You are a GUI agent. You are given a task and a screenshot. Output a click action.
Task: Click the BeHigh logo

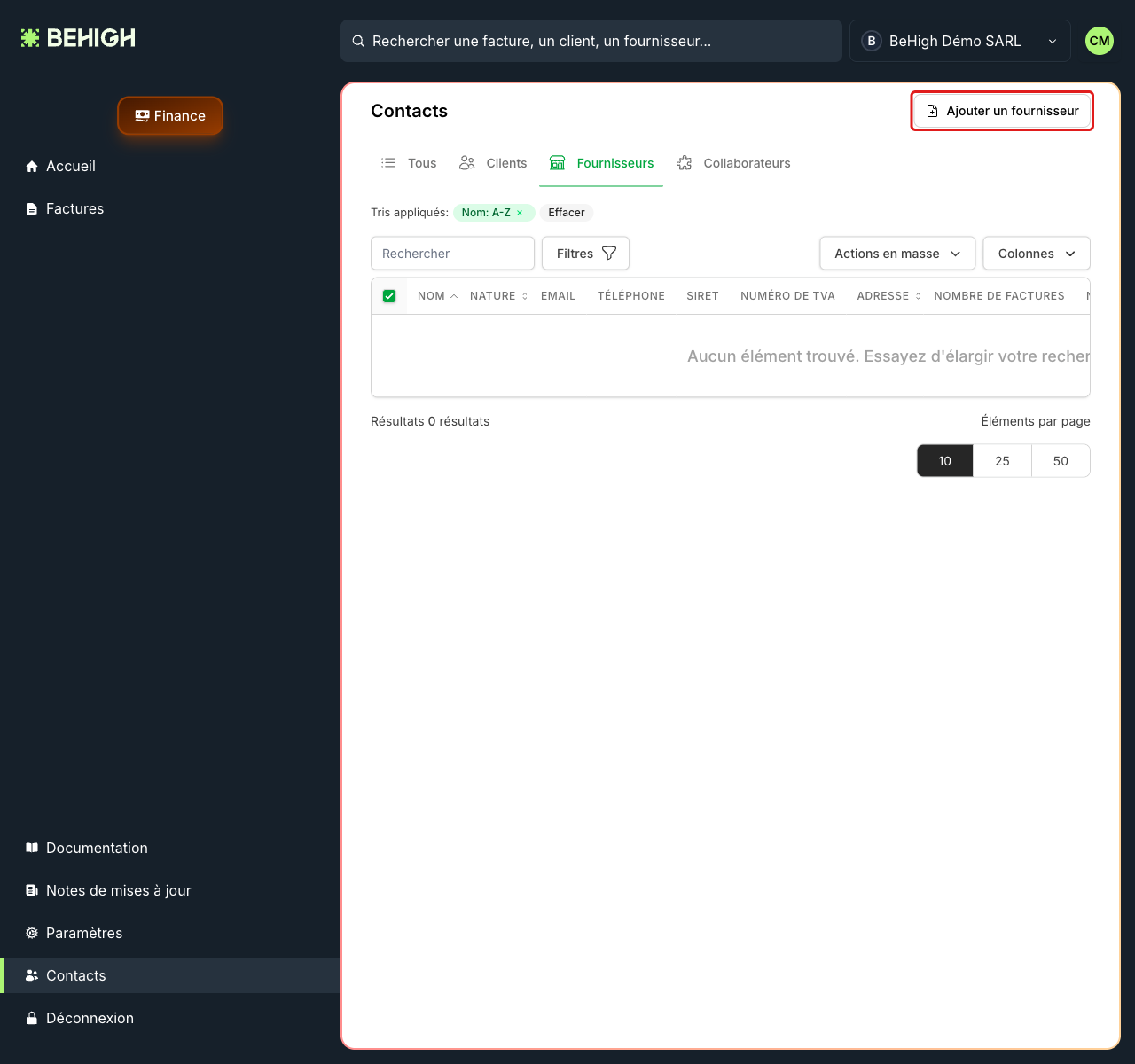pyautogui.click(x=78, y=38)
